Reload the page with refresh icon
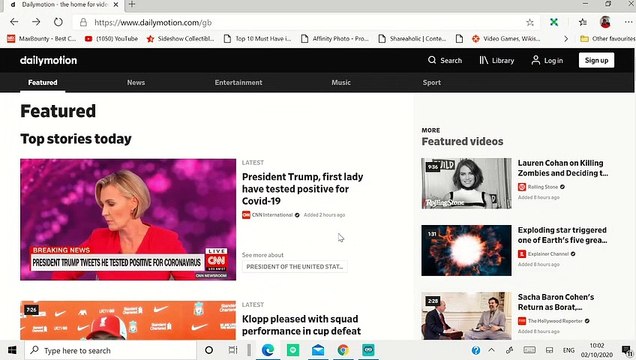 point(58,22)
